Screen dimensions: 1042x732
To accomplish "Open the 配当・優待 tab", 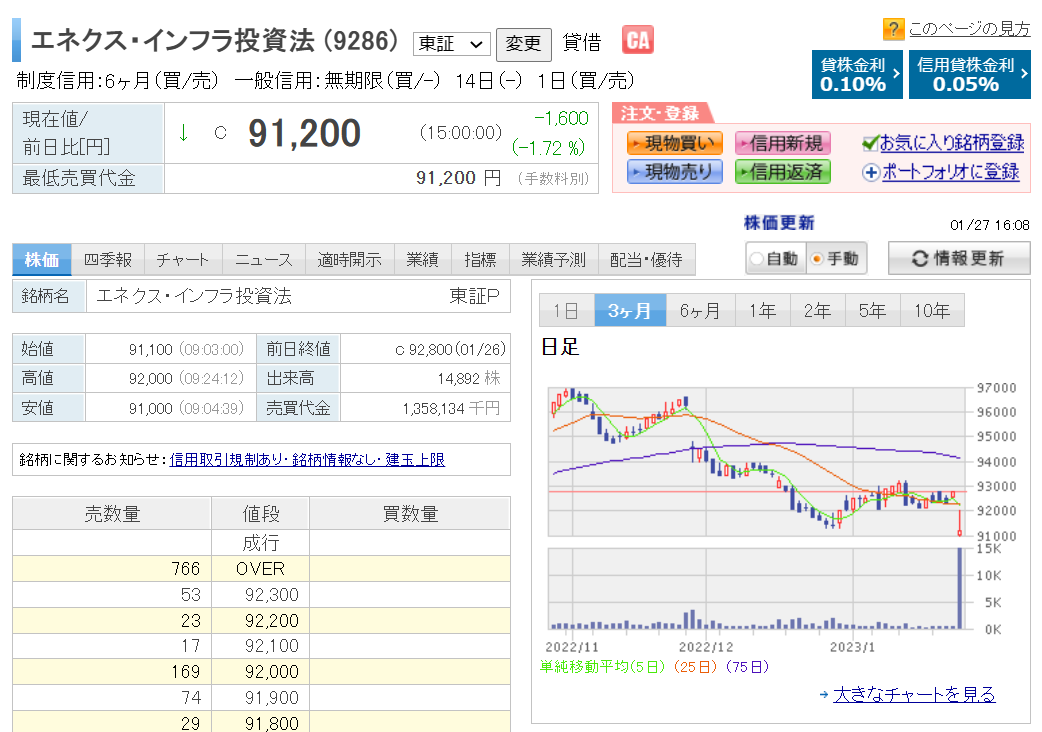I will [647, 260].
